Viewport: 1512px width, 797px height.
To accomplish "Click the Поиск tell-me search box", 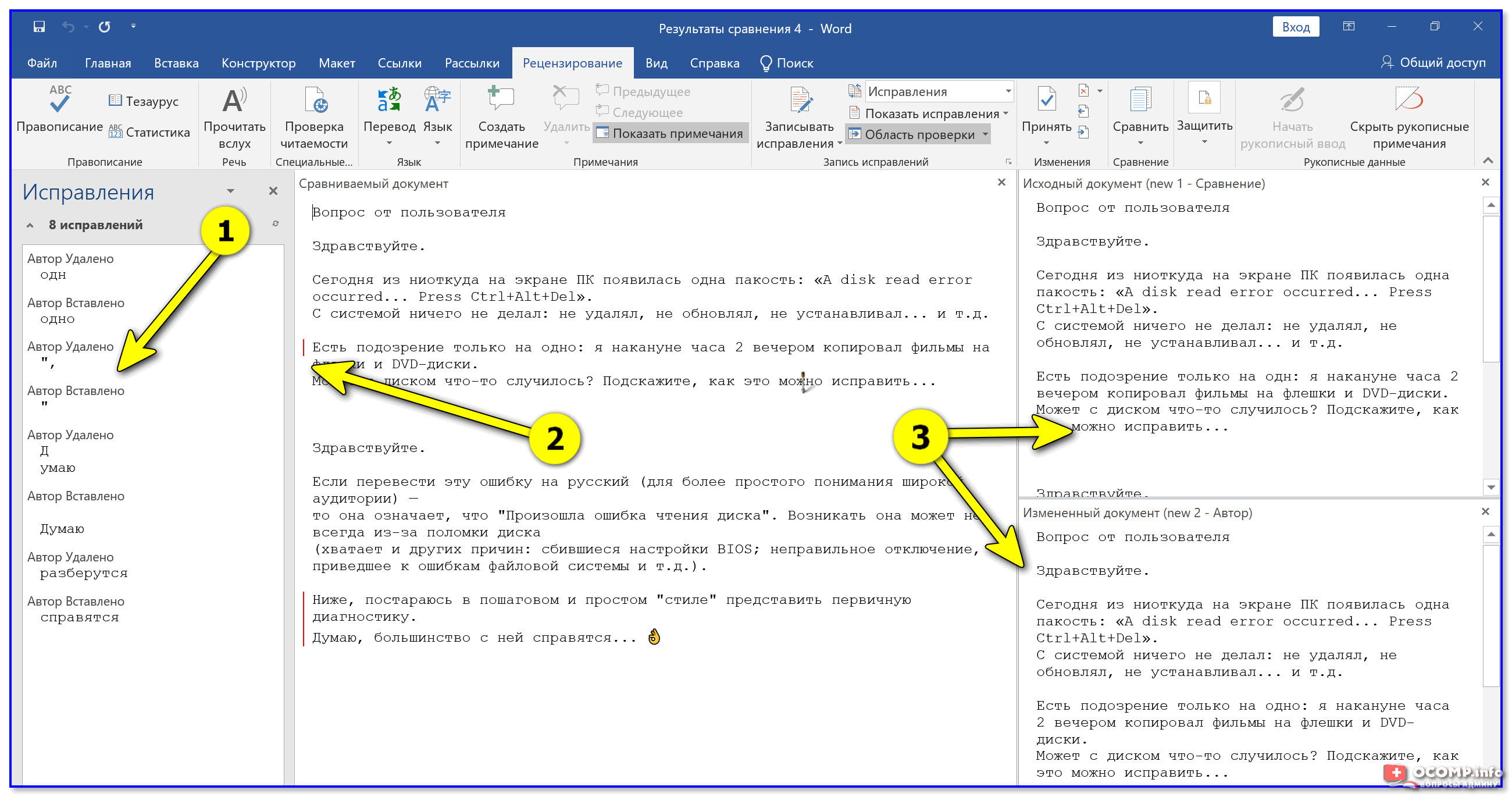I will click(786, 63).
